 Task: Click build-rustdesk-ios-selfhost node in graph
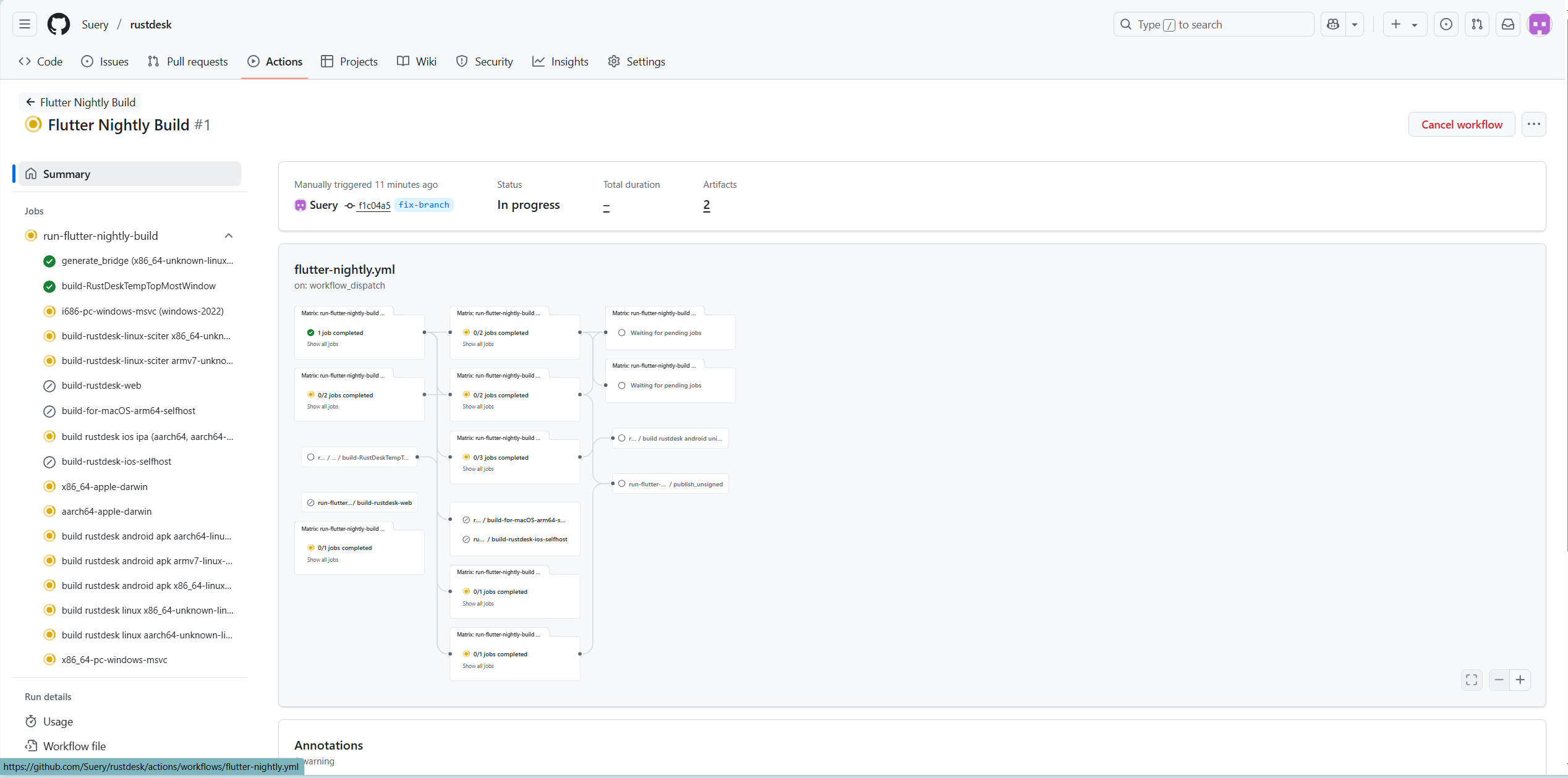pos(514,539)
